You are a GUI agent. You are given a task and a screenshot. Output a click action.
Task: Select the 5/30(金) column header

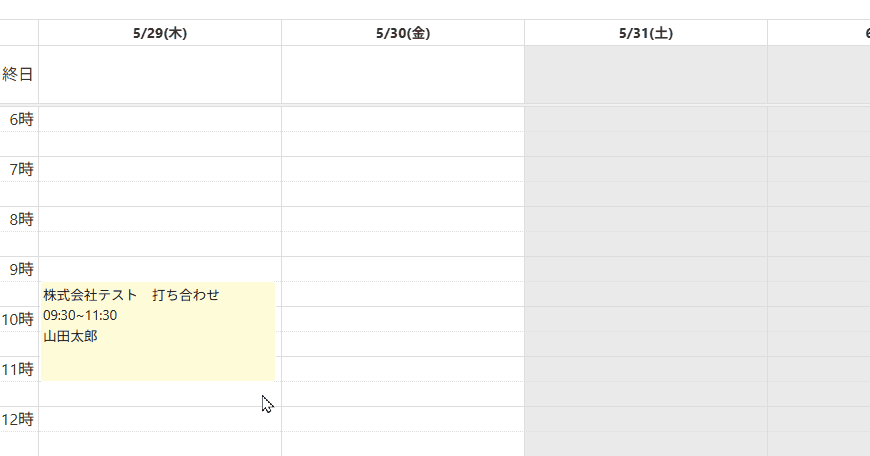[403, 33]
